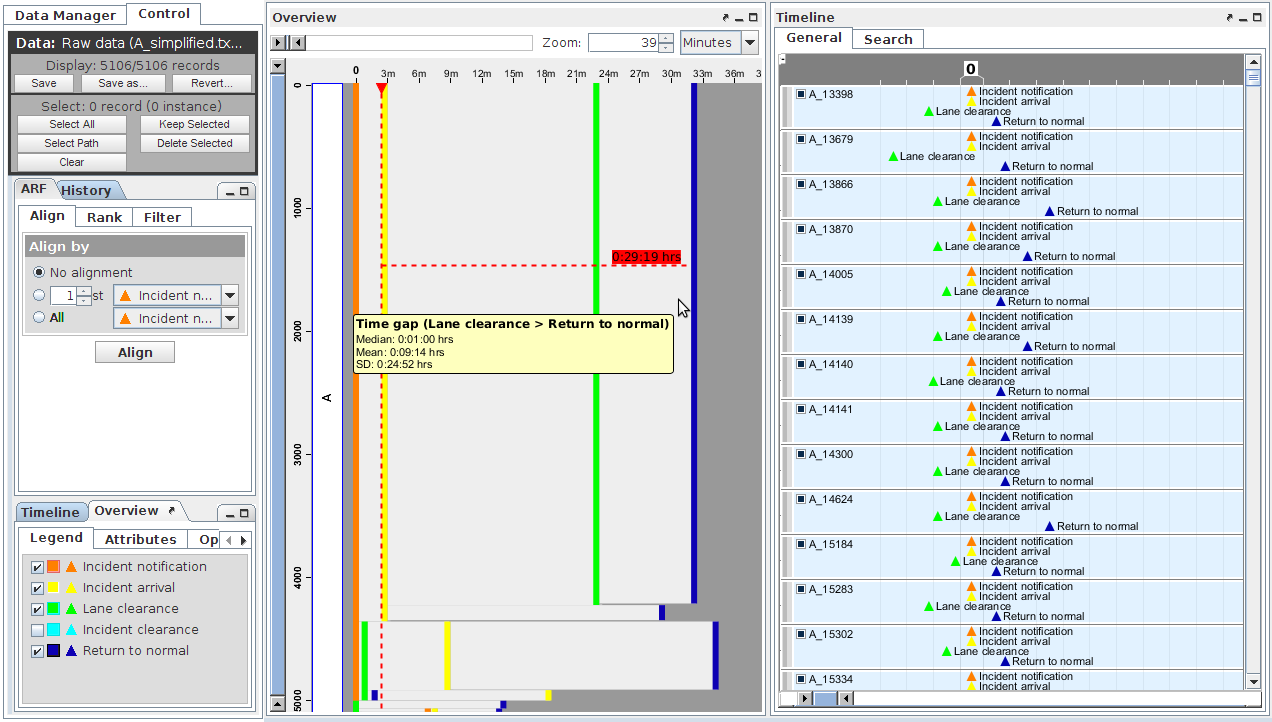Click the square icon beside record A_13398
The image size is (1272, 722).
point(801,94)
